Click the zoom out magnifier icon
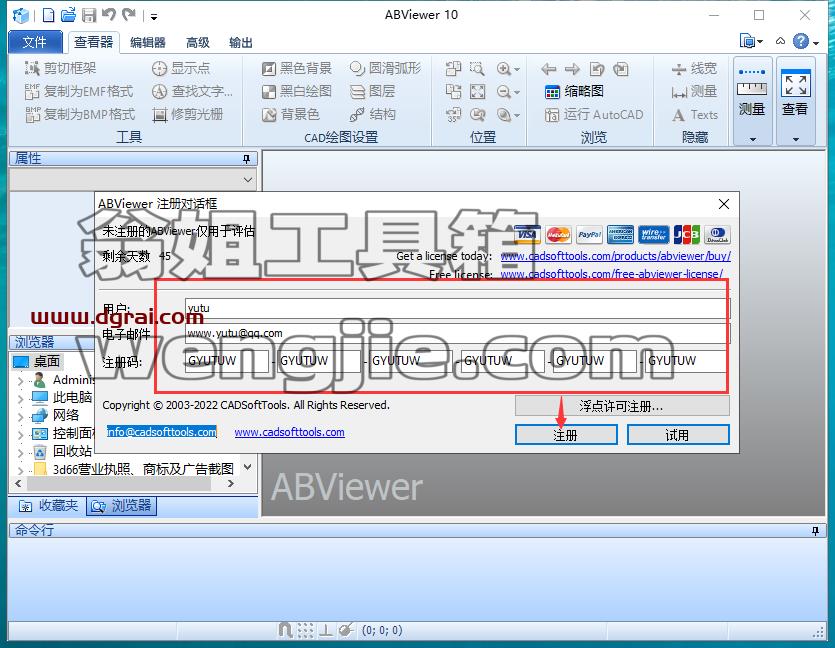The height and width of the screenshot is (648, 835). click(503, 92)
